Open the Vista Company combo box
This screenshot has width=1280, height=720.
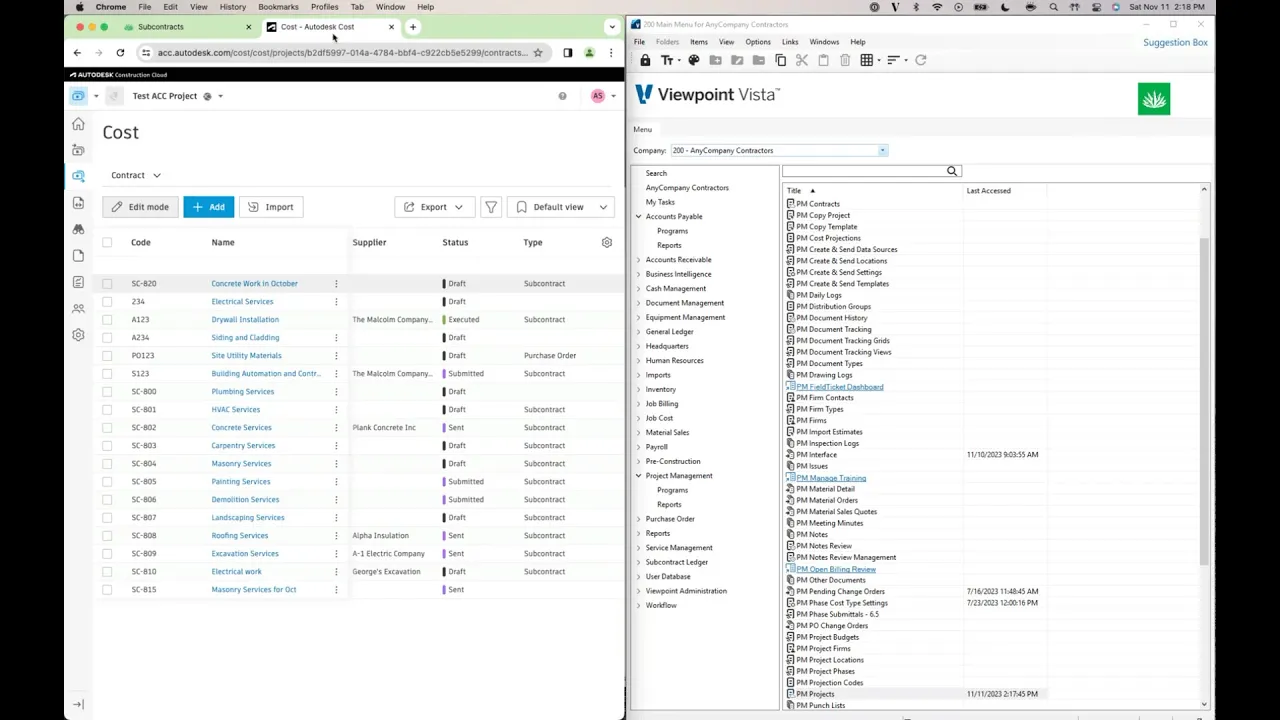[x=779, y=150]
